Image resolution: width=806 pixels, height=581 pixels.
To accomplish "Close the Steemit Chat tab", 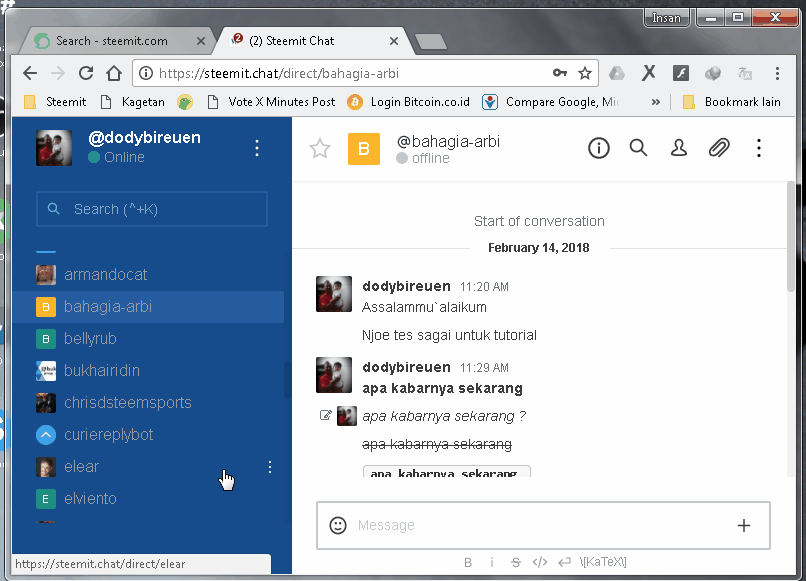I will tap(394, 41).
